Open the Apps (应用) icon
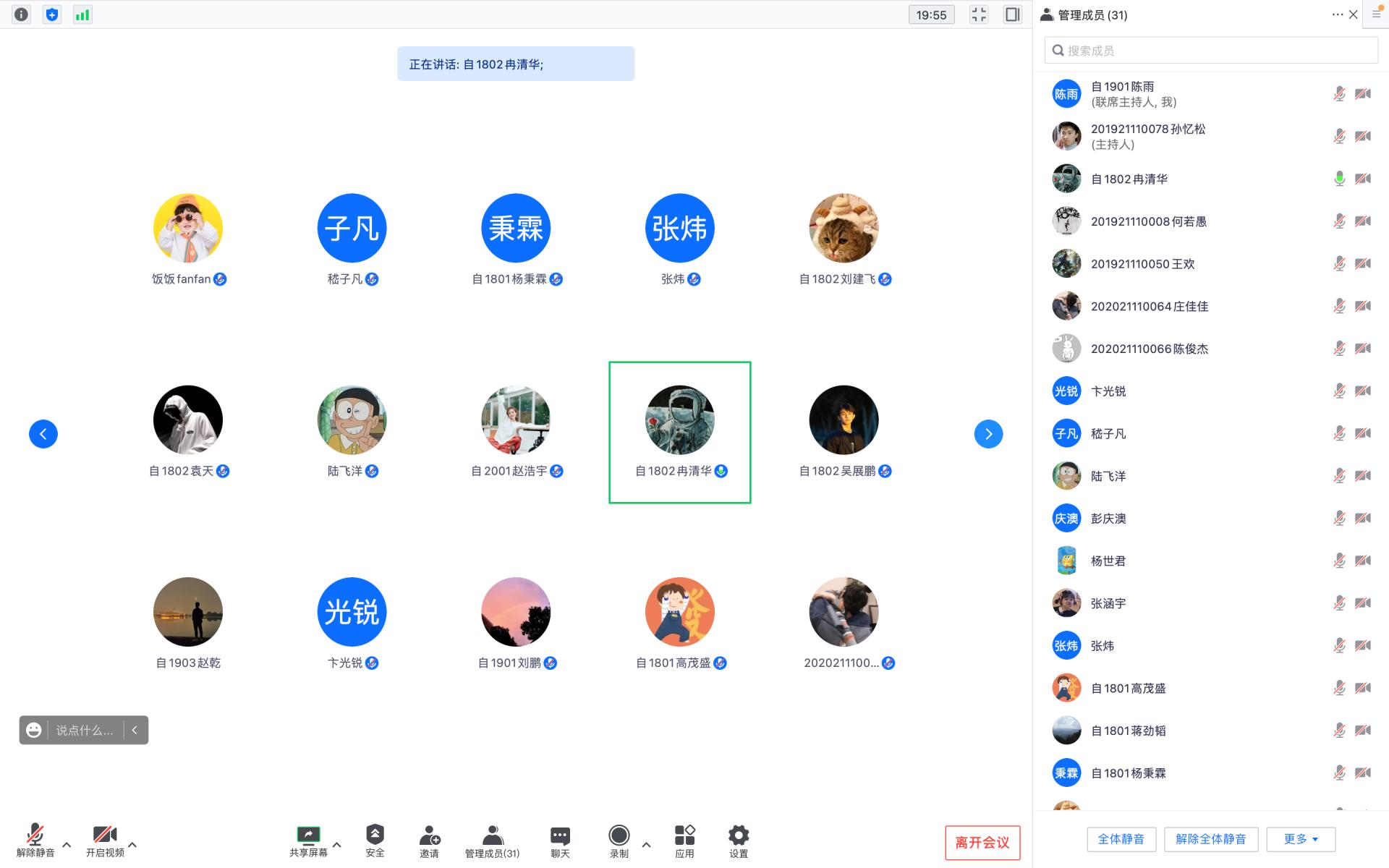 684,841
